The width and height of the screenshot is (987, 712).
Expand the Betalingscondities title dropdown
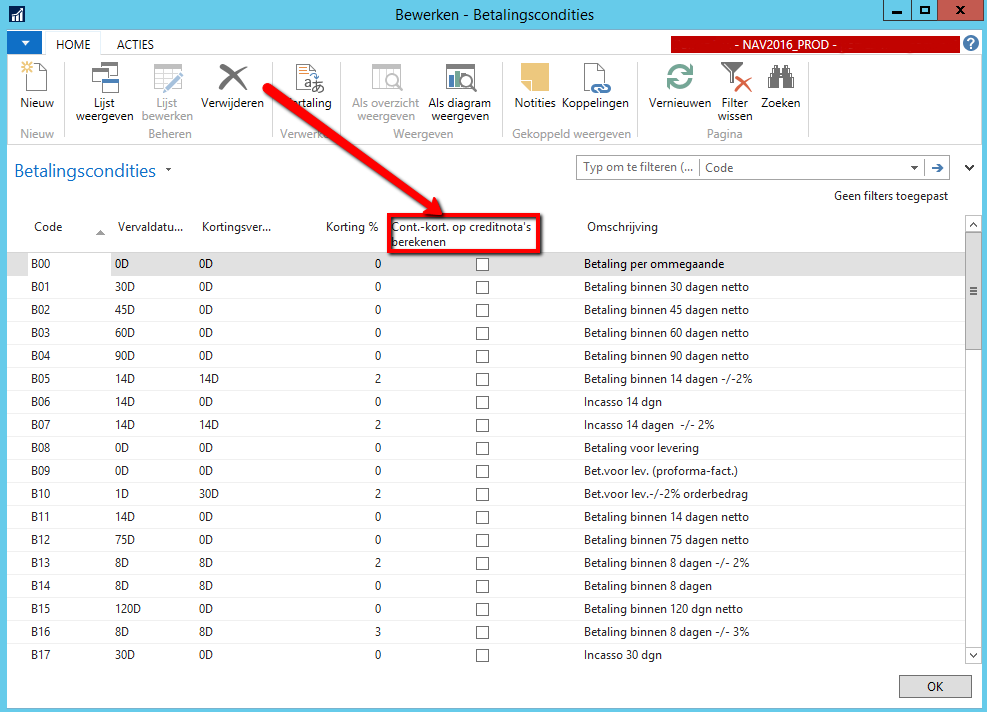tap(168, 170)
